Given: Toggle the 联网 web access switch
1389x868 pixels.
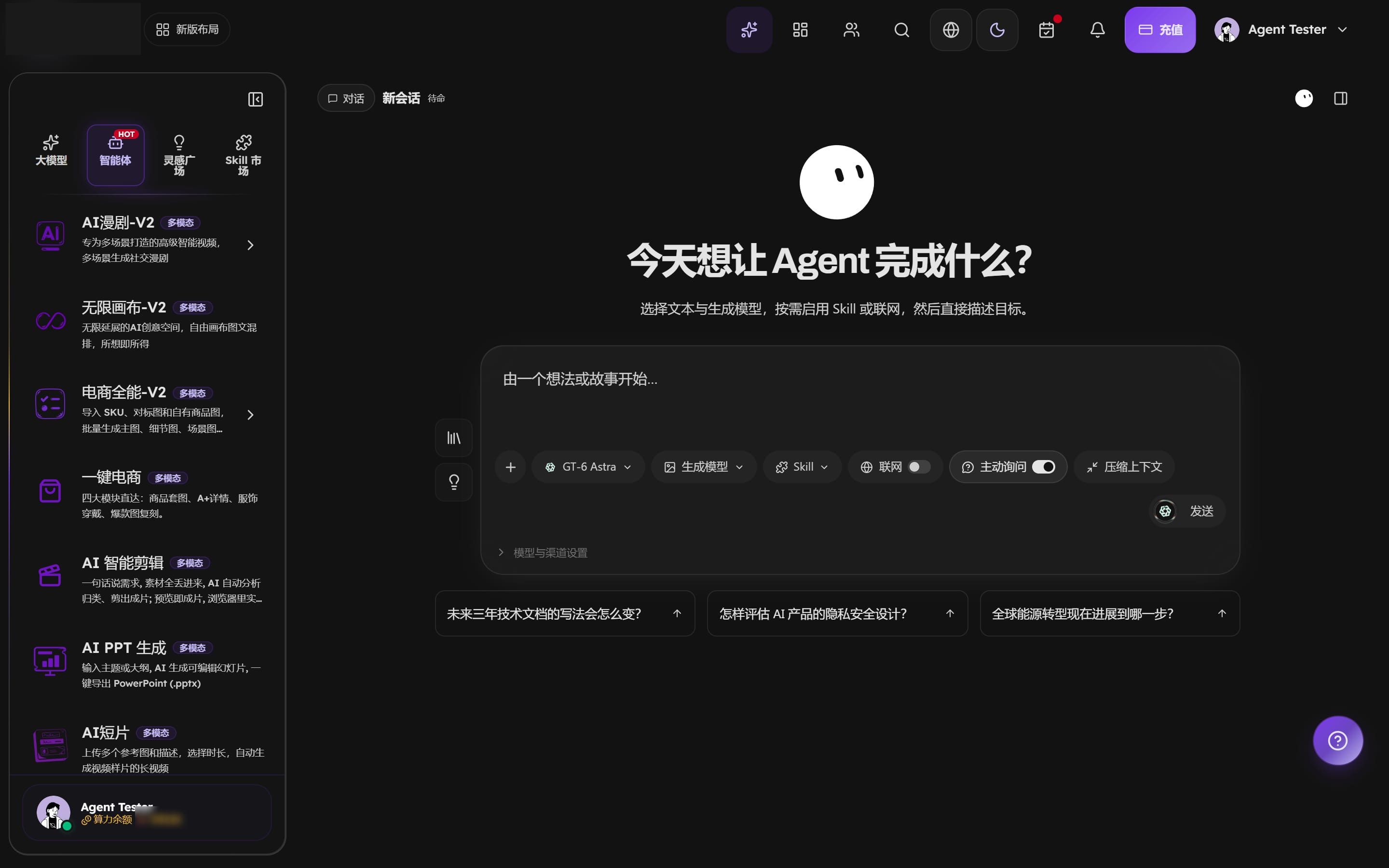Looking at the screenshot, I should tap(919, 467).
